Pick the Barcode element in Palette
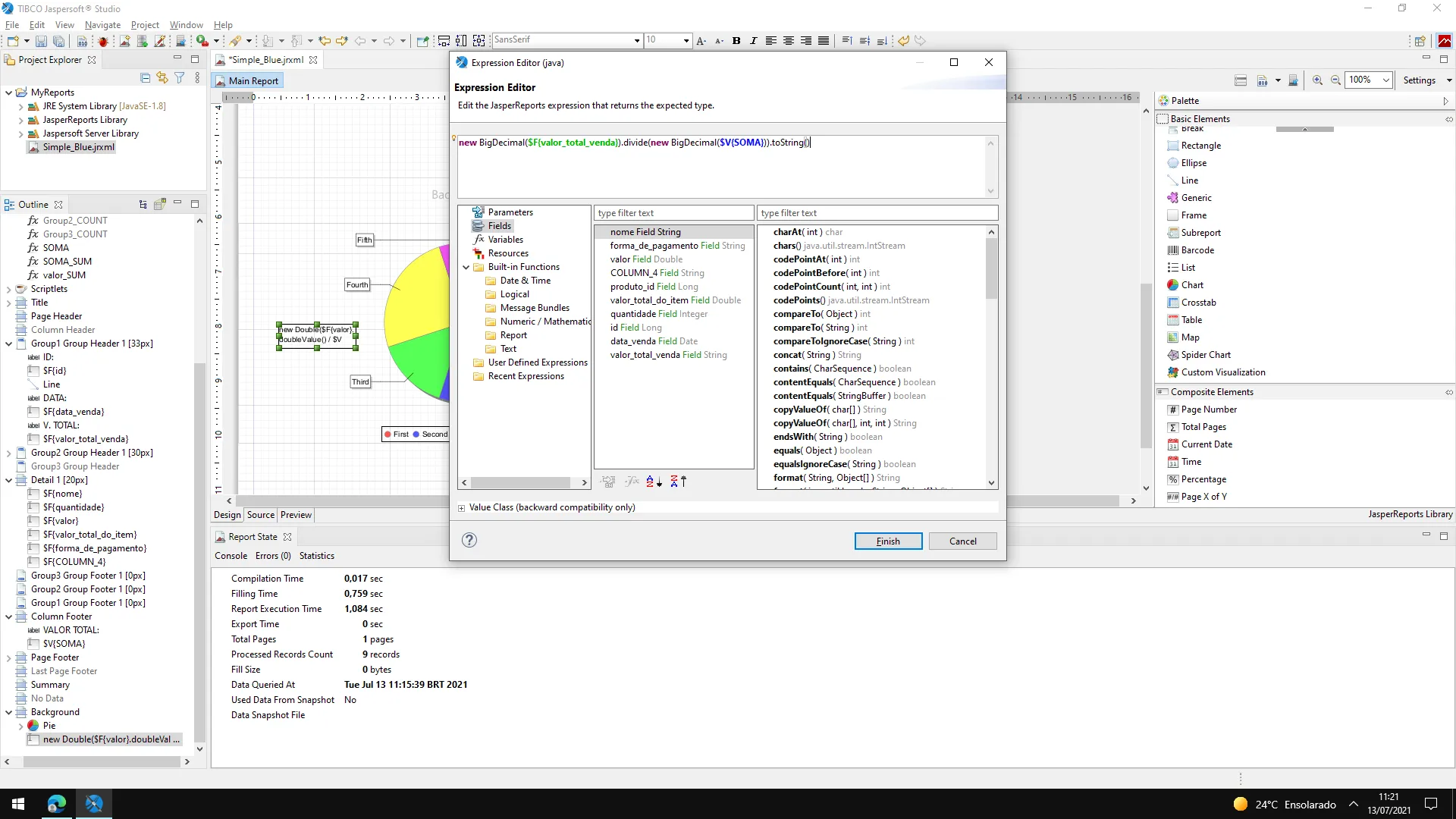Viewport: 1456px width, 819px height. 1197,250
